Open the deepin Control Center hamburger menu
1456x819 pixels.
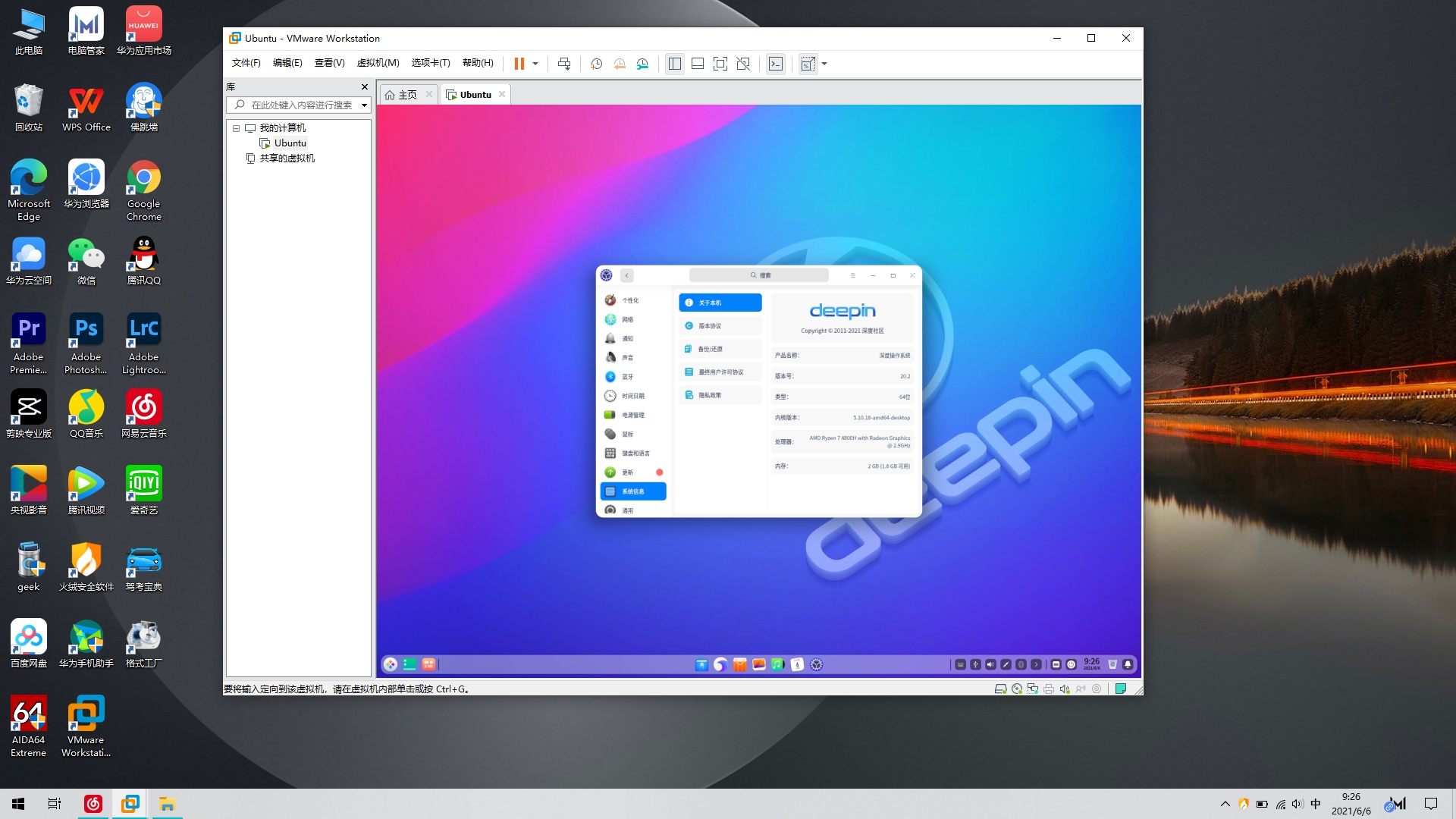853,275
